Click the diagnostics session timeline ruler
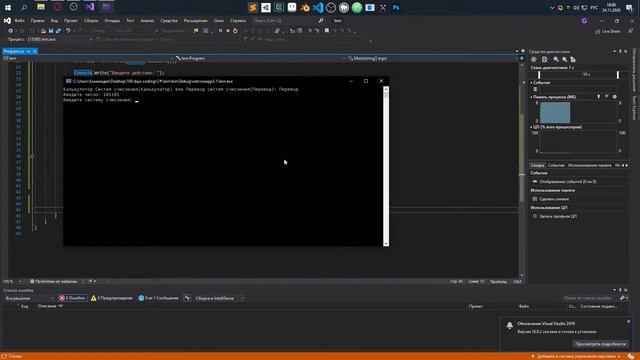This screenshot has height=360, width=640. [x=578, y=75]
